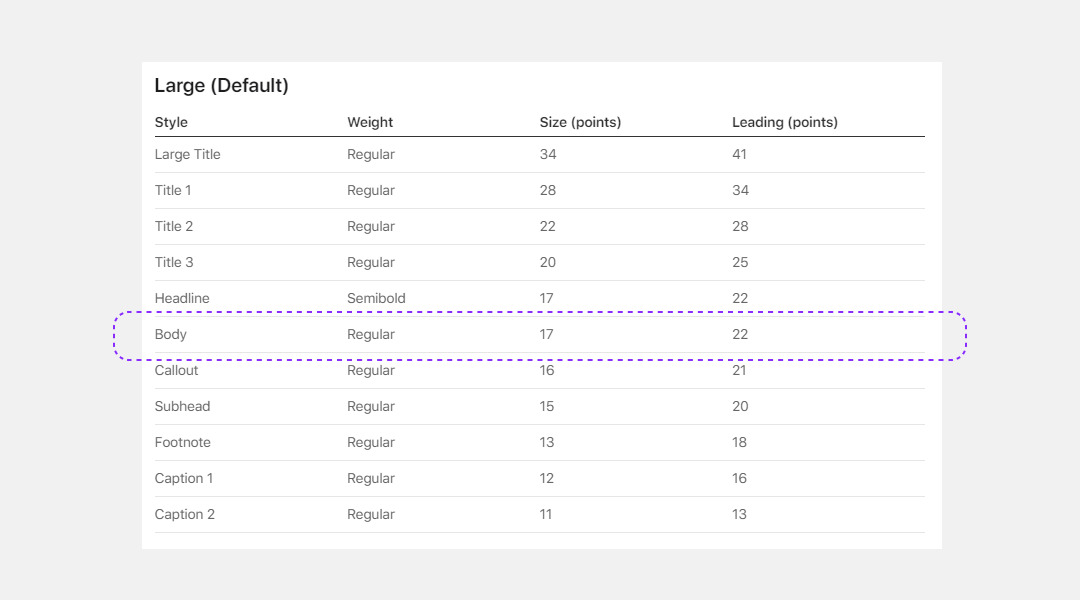Select the Title 2 row label
This screenshot has width=1080, height=600.
click(x=174, y=226)
